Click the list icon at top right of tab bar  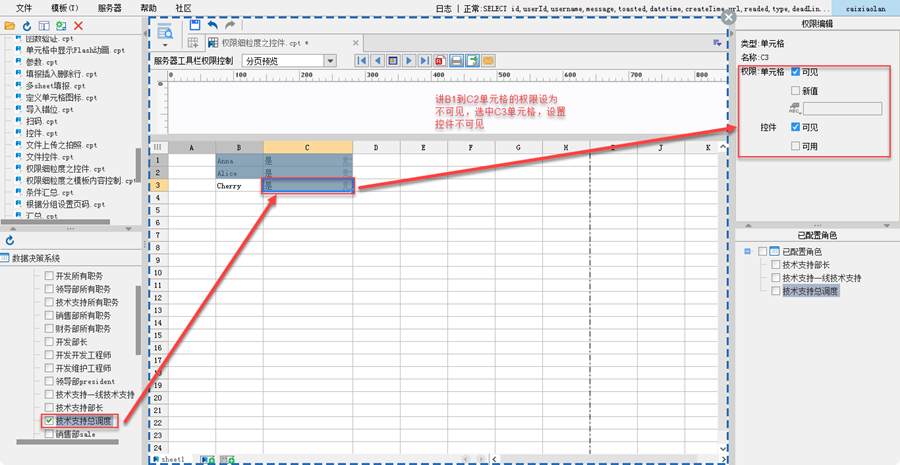[x=717, y=42]
